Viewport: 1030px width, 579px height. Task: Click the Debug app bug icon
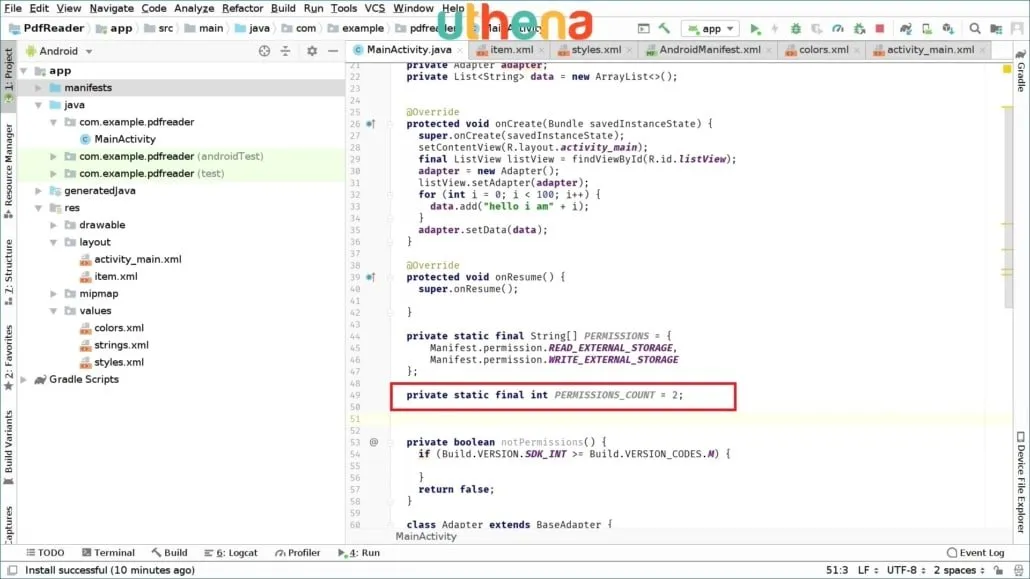tap(795, 28)
